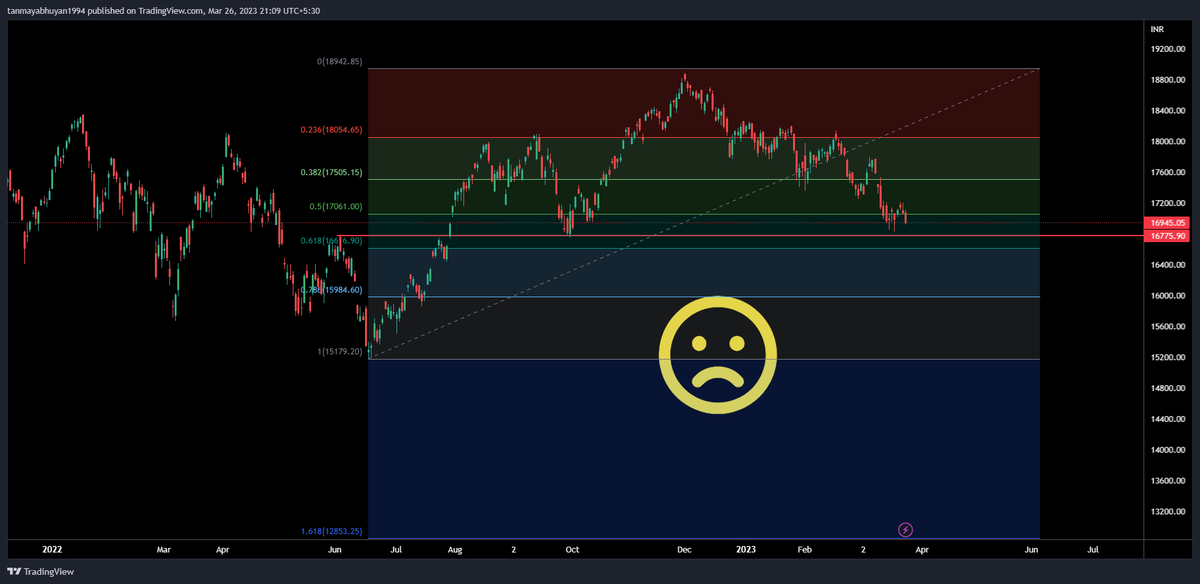Click the 14000.00 price axis value
The width and height of the screenshot is (1200, 584).
coord(1167,451)
